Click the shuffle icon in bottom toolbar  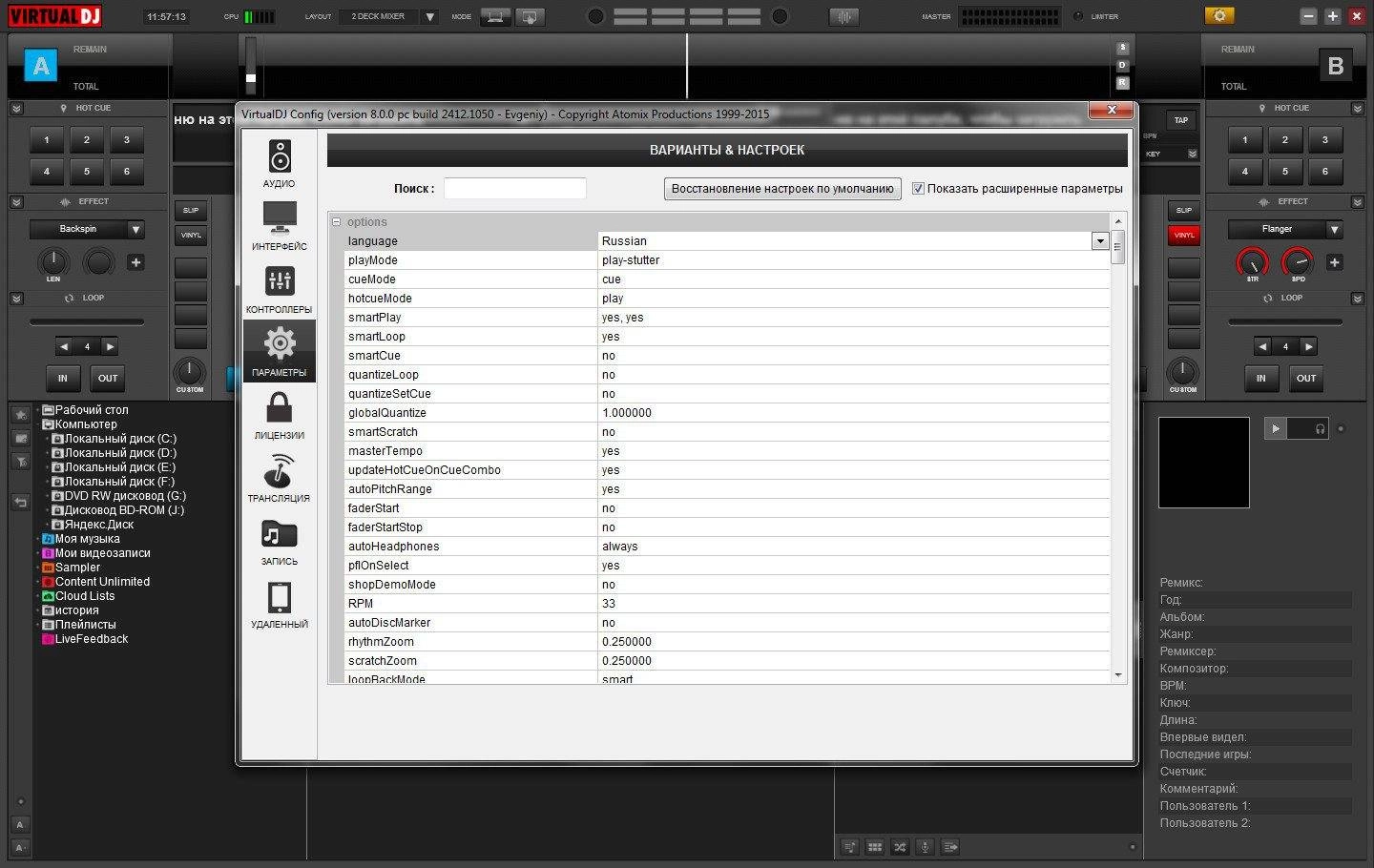(x=899, y=847)
